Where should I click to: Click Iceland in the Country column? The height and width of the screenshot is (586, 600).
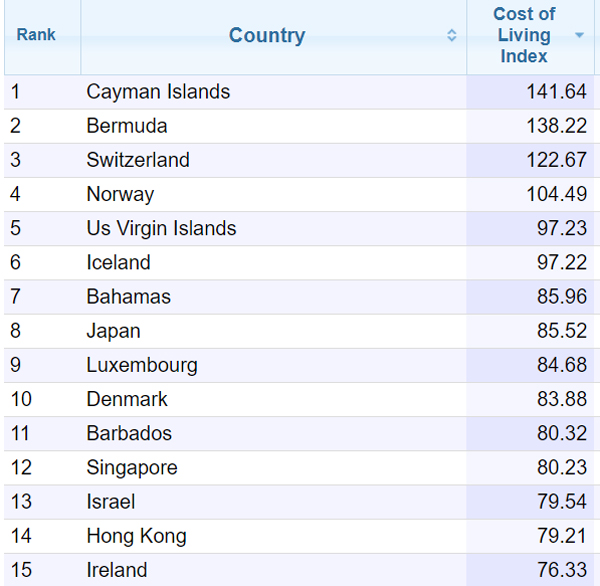[118, 263]
